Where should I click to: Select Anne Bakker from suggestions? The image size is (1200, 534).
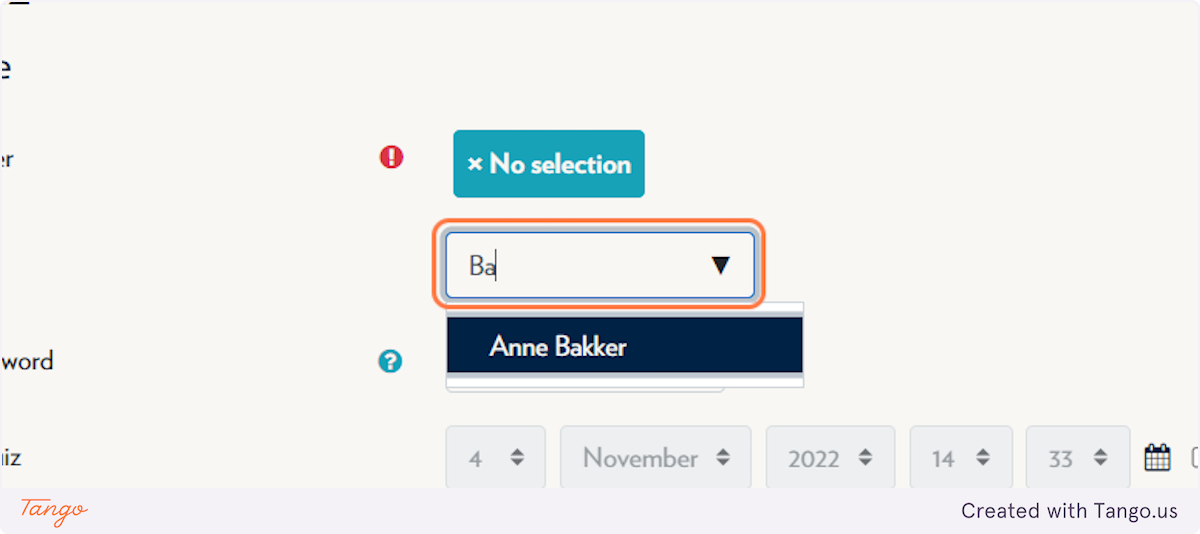[x=625, y=346]
